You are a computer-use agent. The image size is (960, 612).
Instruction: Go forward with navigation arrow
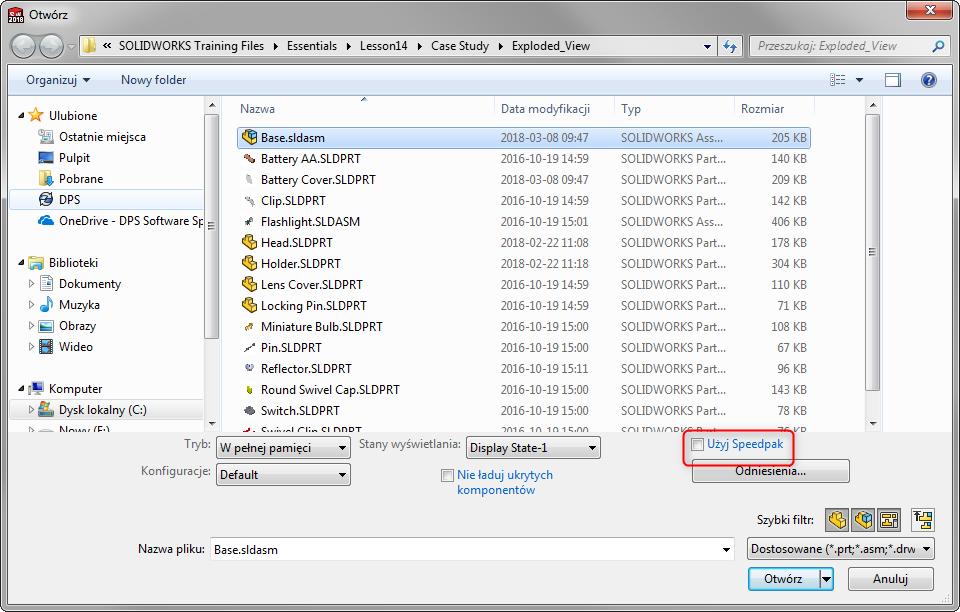click(x=51, y=47)
